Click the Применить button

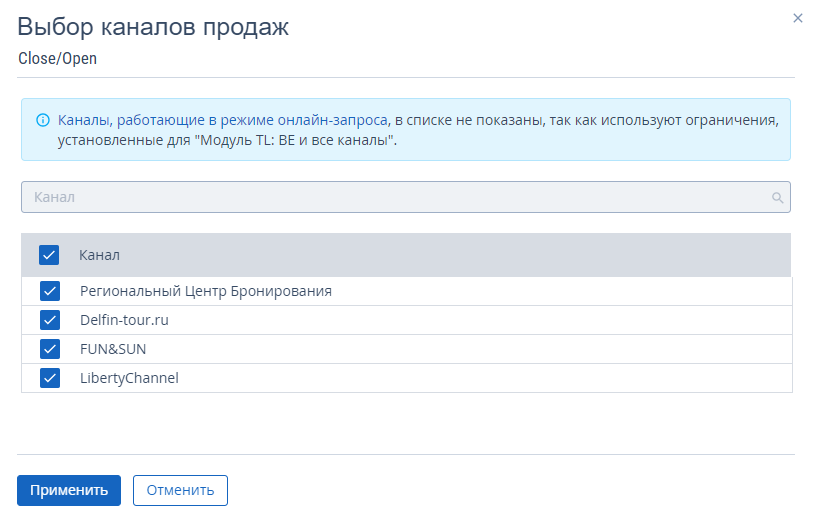point(69,490)
